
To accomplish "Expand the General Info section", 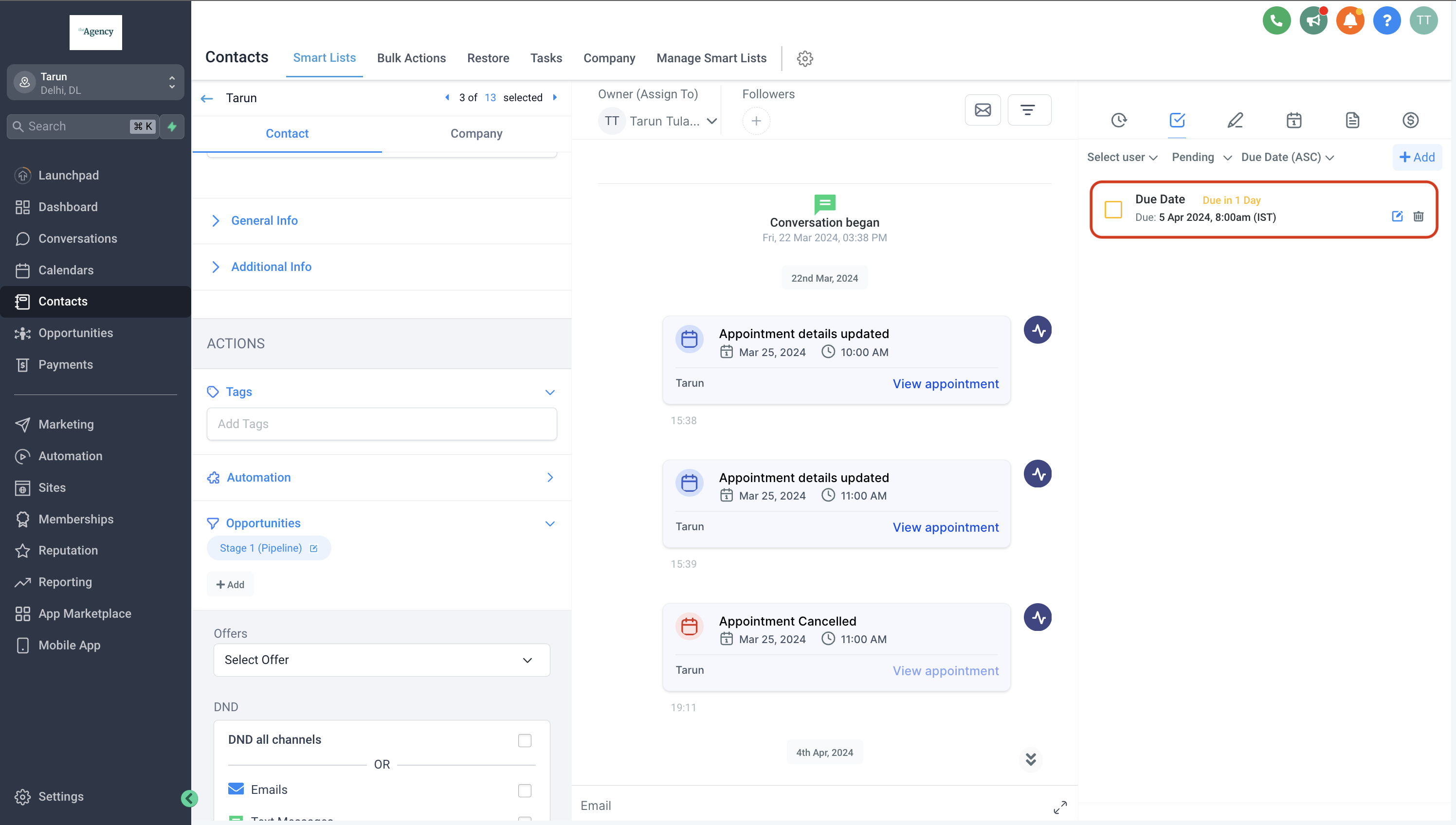I will (264, 221).
